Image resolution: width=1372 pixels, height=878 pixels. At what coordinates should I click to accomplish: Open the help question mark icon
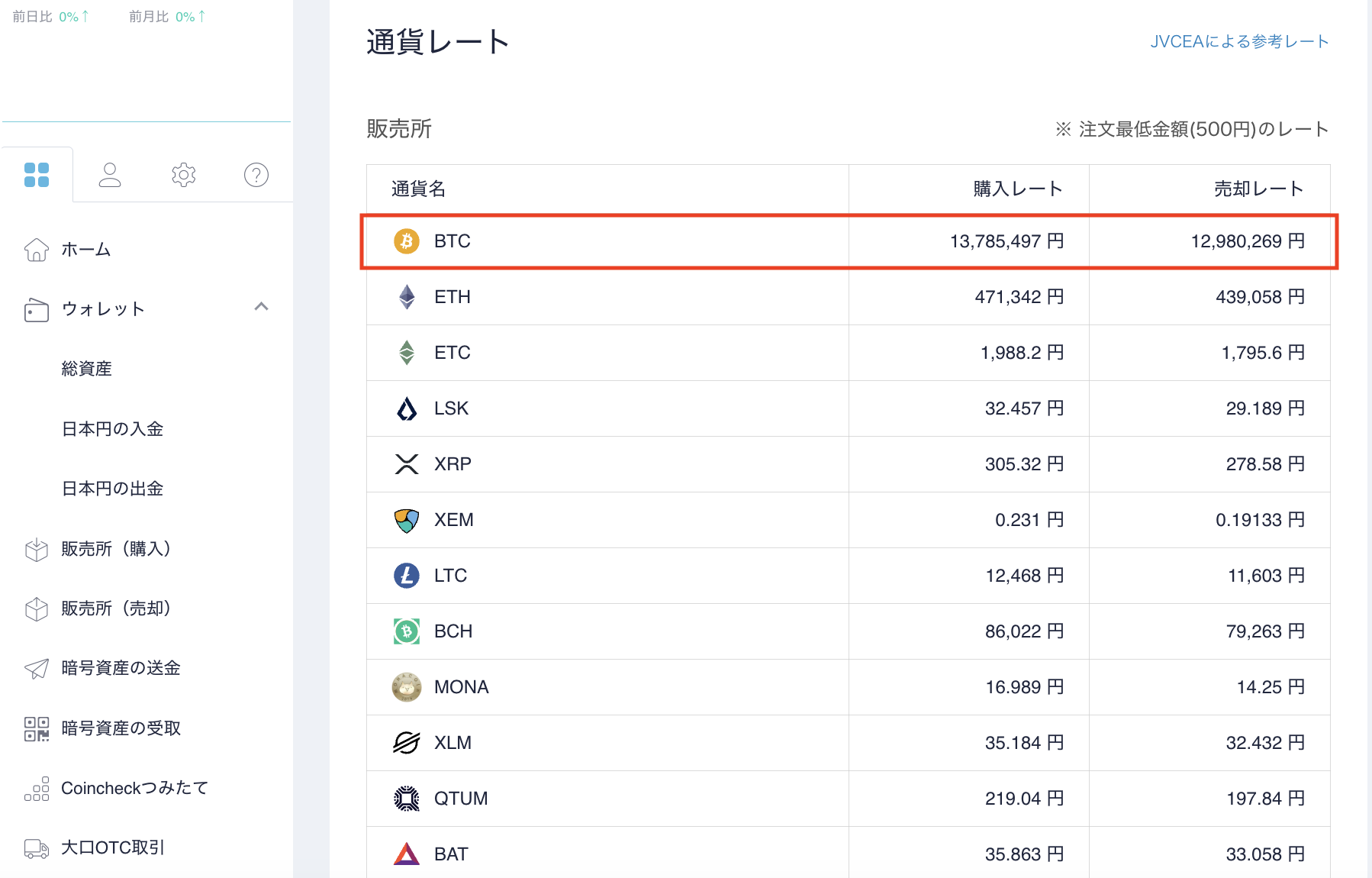256,175
